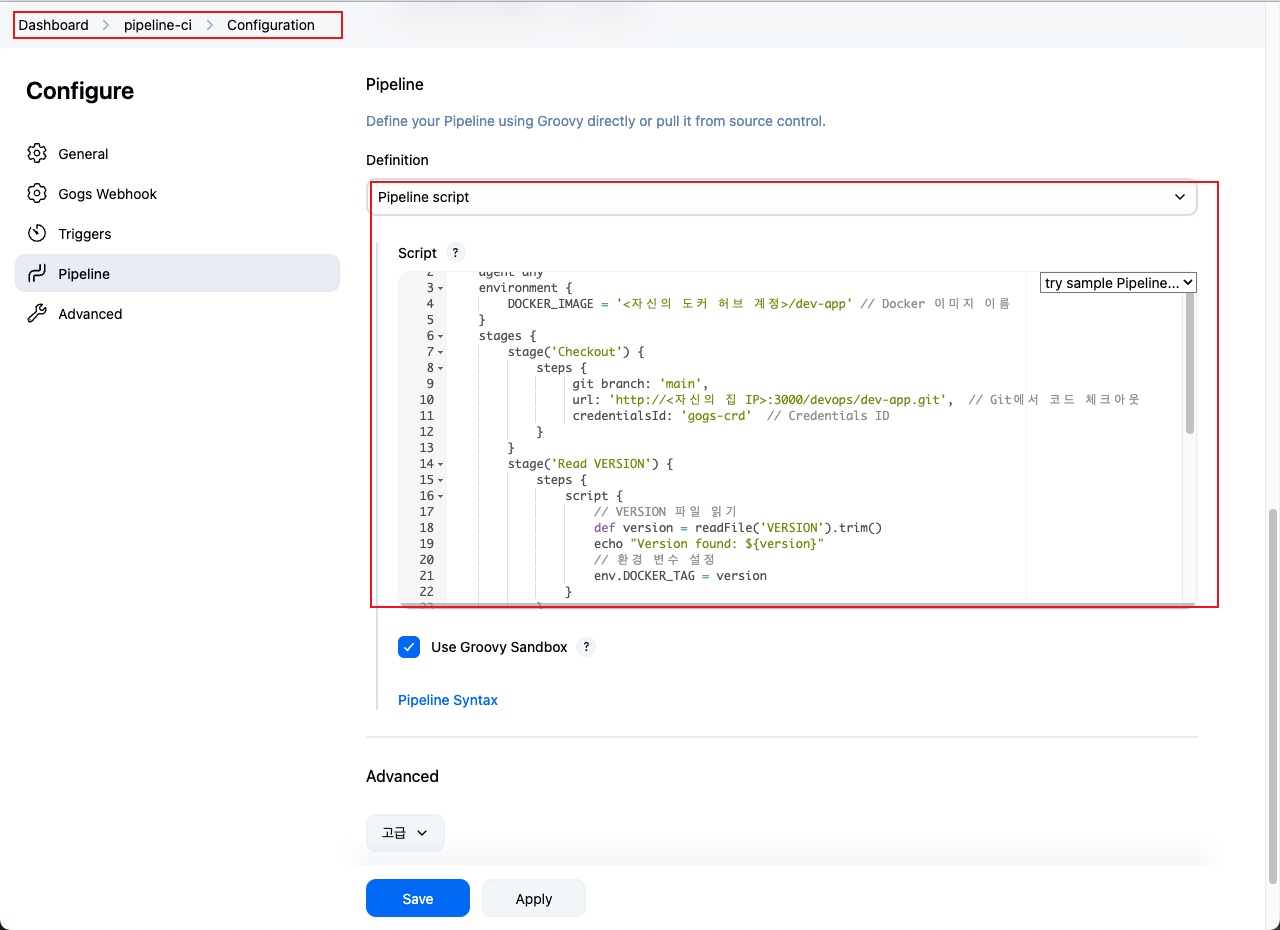This screenshot has width=1280, height=930.
Task: Open help for Use Groovy Sandbox
Action: (x=586, y=647)
